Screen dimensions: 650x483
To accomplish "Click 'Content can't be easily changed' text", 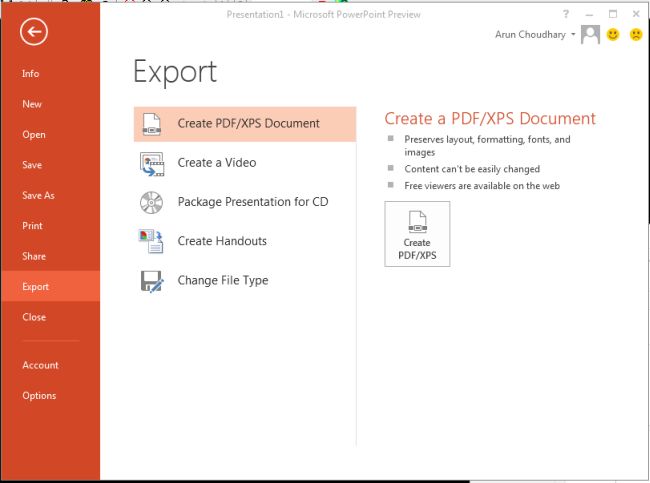I will 472,169.
